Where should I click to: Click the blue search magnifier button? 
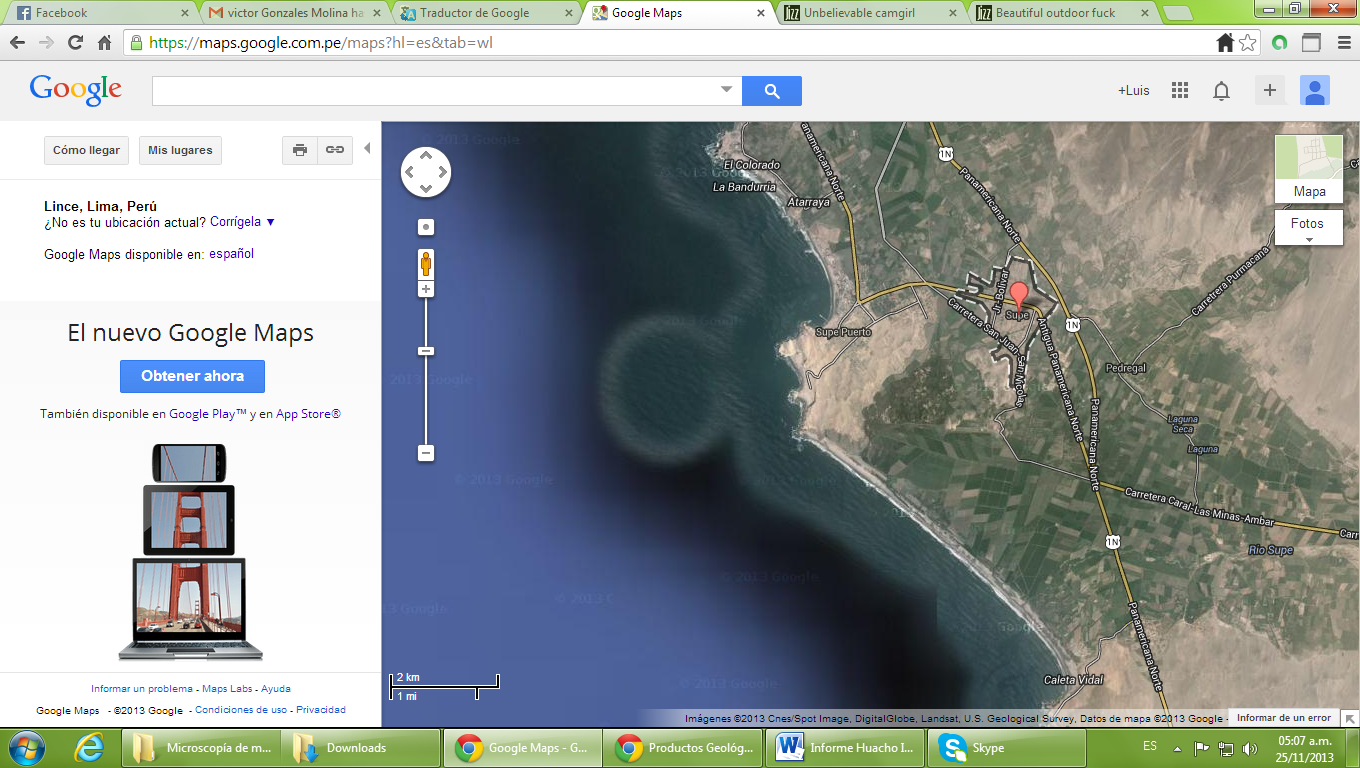[x=771, y=91]
